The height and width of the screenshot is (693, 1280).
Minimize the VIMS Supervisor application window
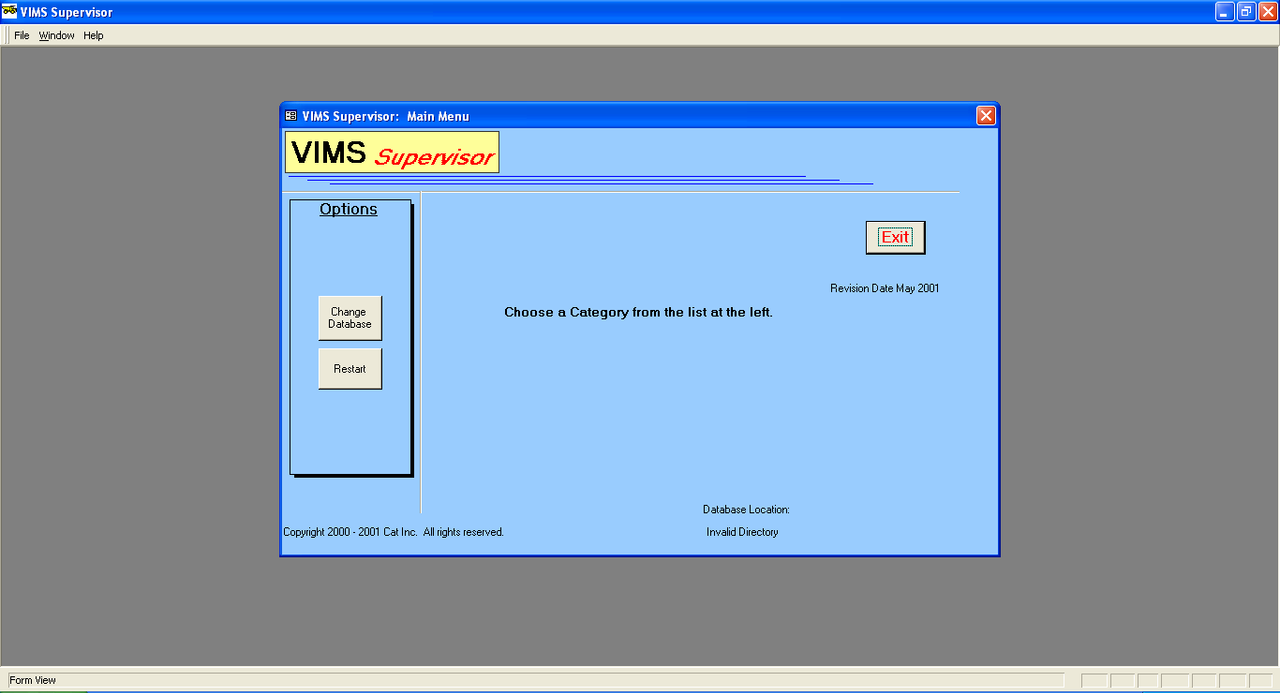1225,12
